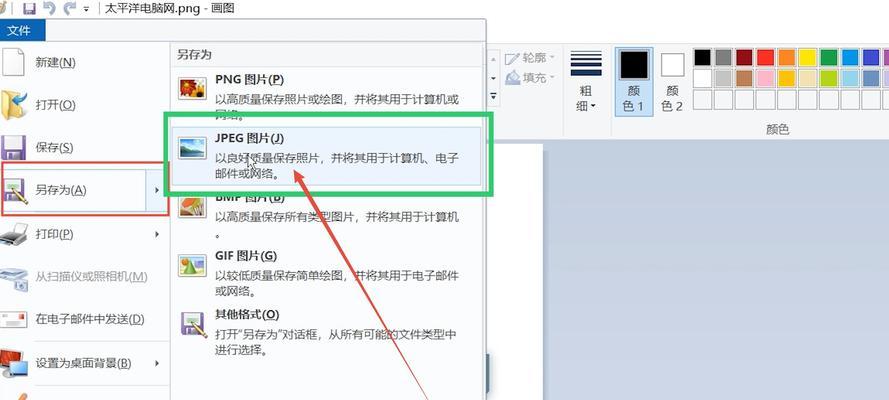Click the Redo arrow icon

click(x=70, y=8)
